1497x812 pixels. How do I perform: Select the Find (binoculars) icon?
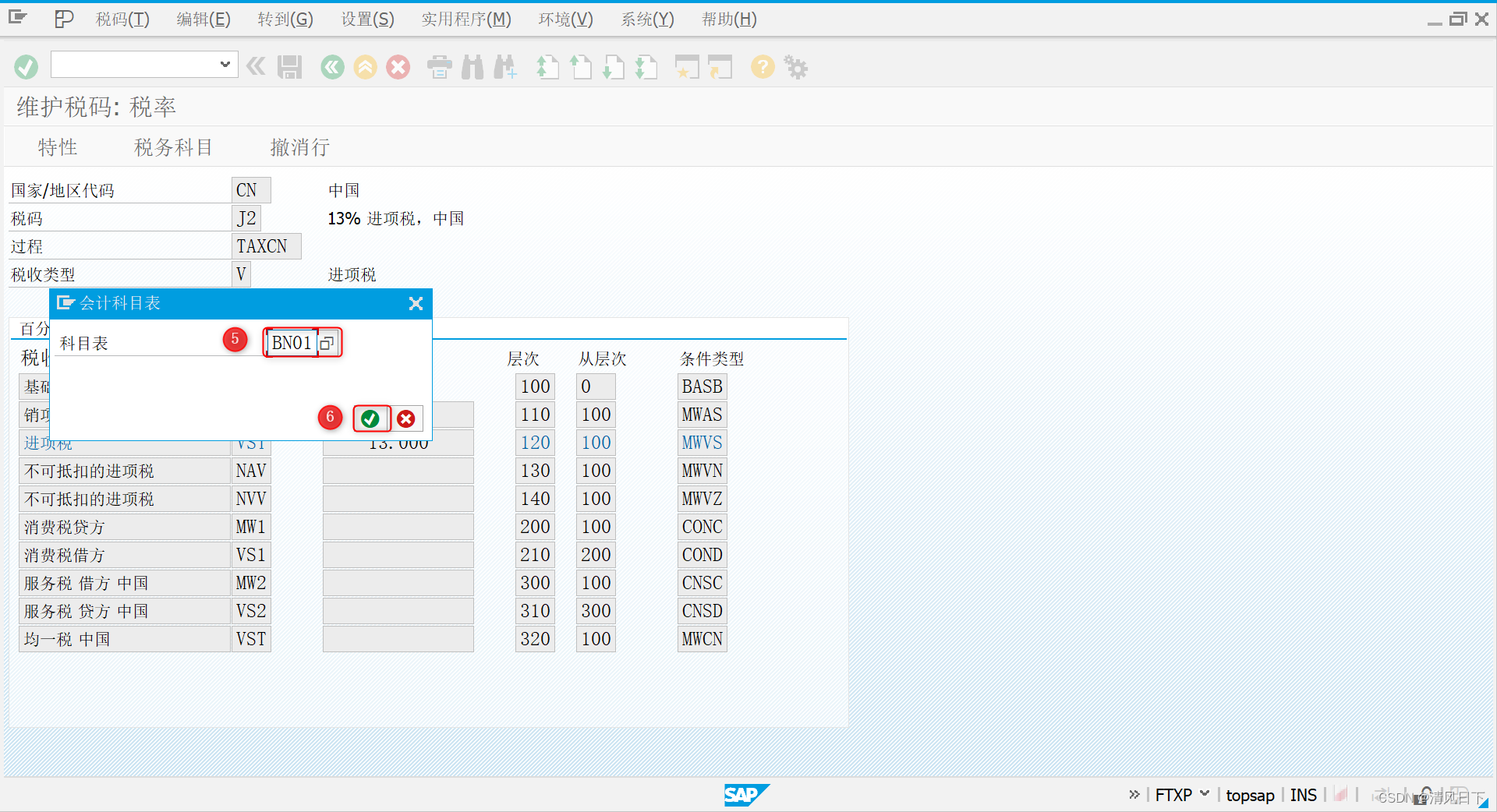472,67
